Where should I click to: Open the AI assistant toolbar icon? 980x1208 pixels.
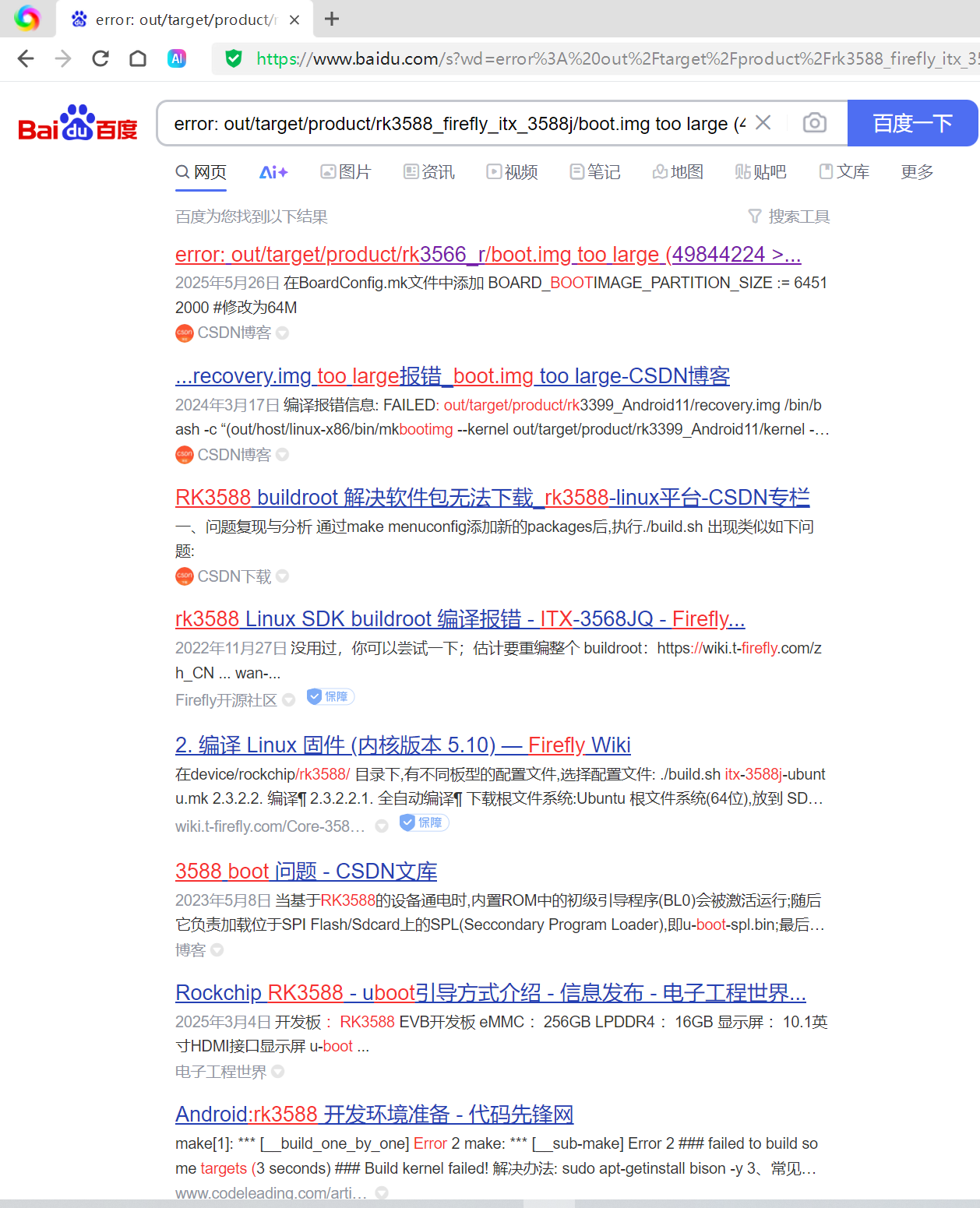click(177, 58)
